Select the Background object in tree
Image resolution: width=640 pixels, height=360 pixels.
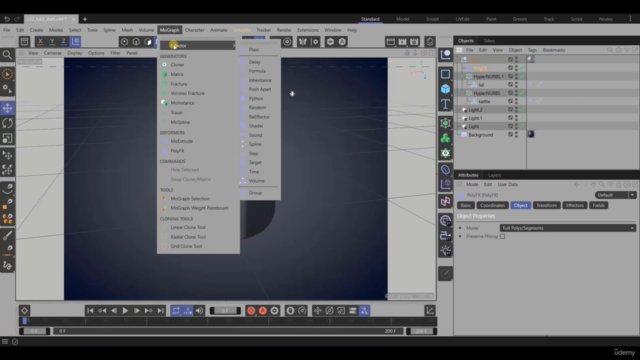pyautogui.click(x=480, y=135)
